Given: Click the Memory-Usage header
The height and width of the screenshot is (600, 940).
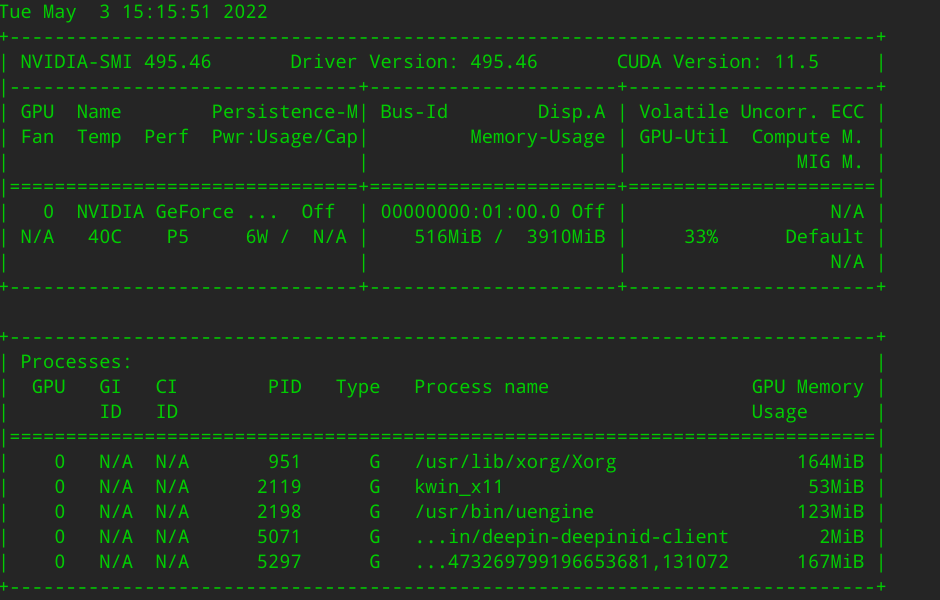Looking at the screenshot, I should [538, 137].
